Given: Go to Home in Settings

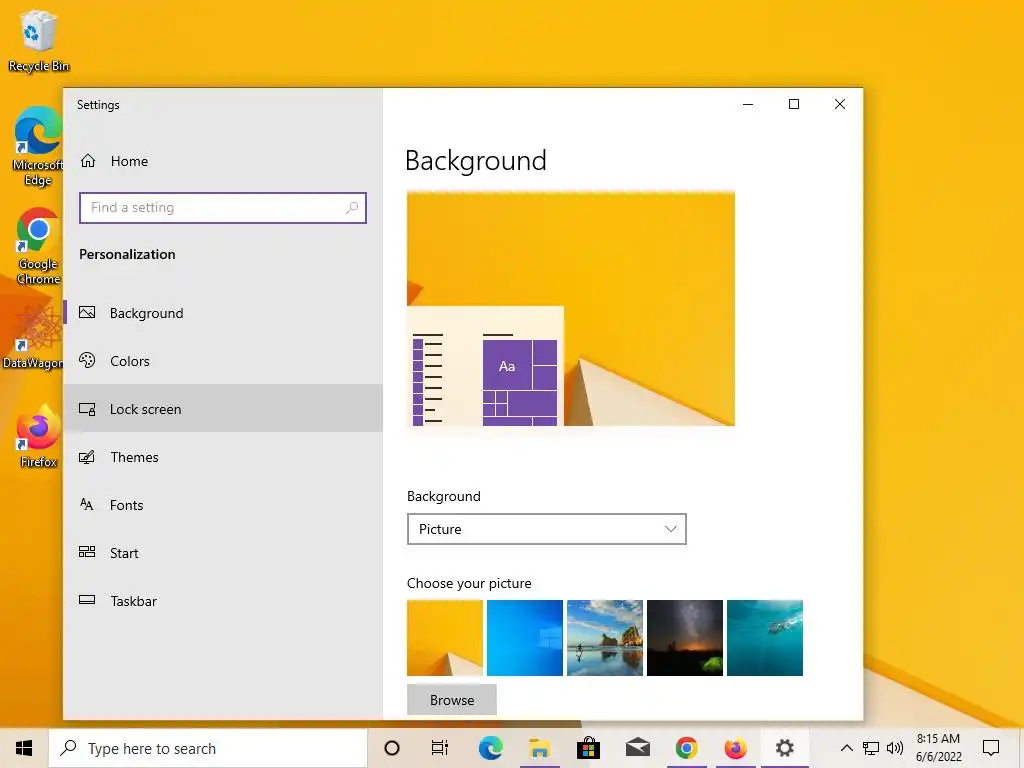Looking at the screenshot, I should (x=223, y=161).
